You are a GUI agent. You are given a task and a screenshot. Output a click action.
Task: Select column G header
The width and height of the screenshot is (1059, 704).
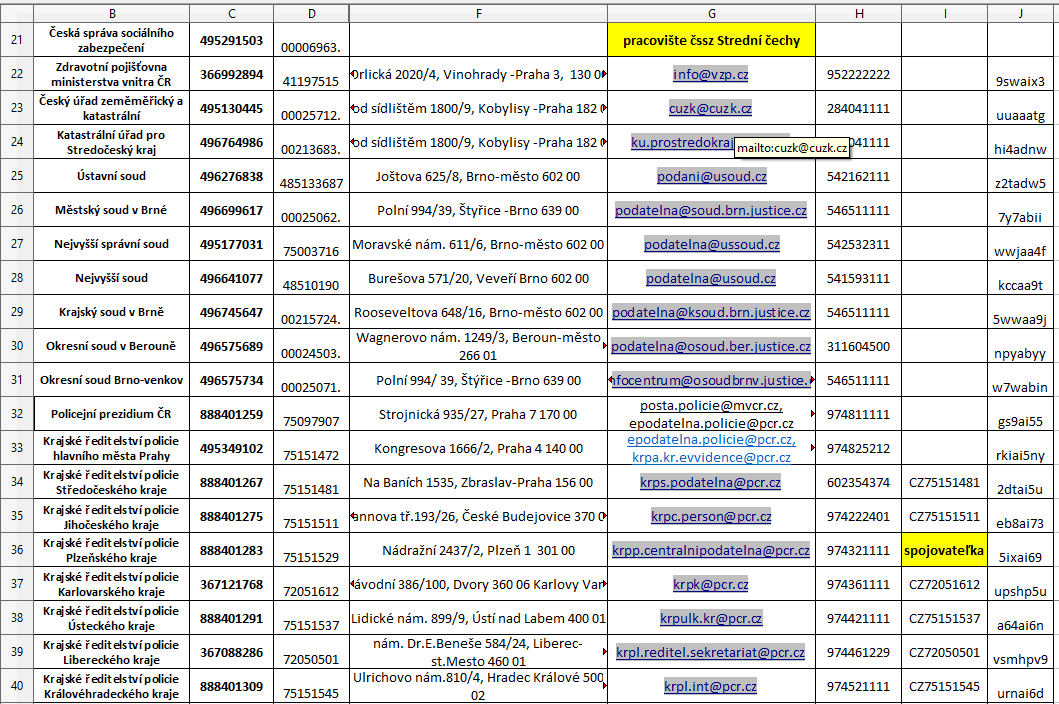click(x=710, y=14)
